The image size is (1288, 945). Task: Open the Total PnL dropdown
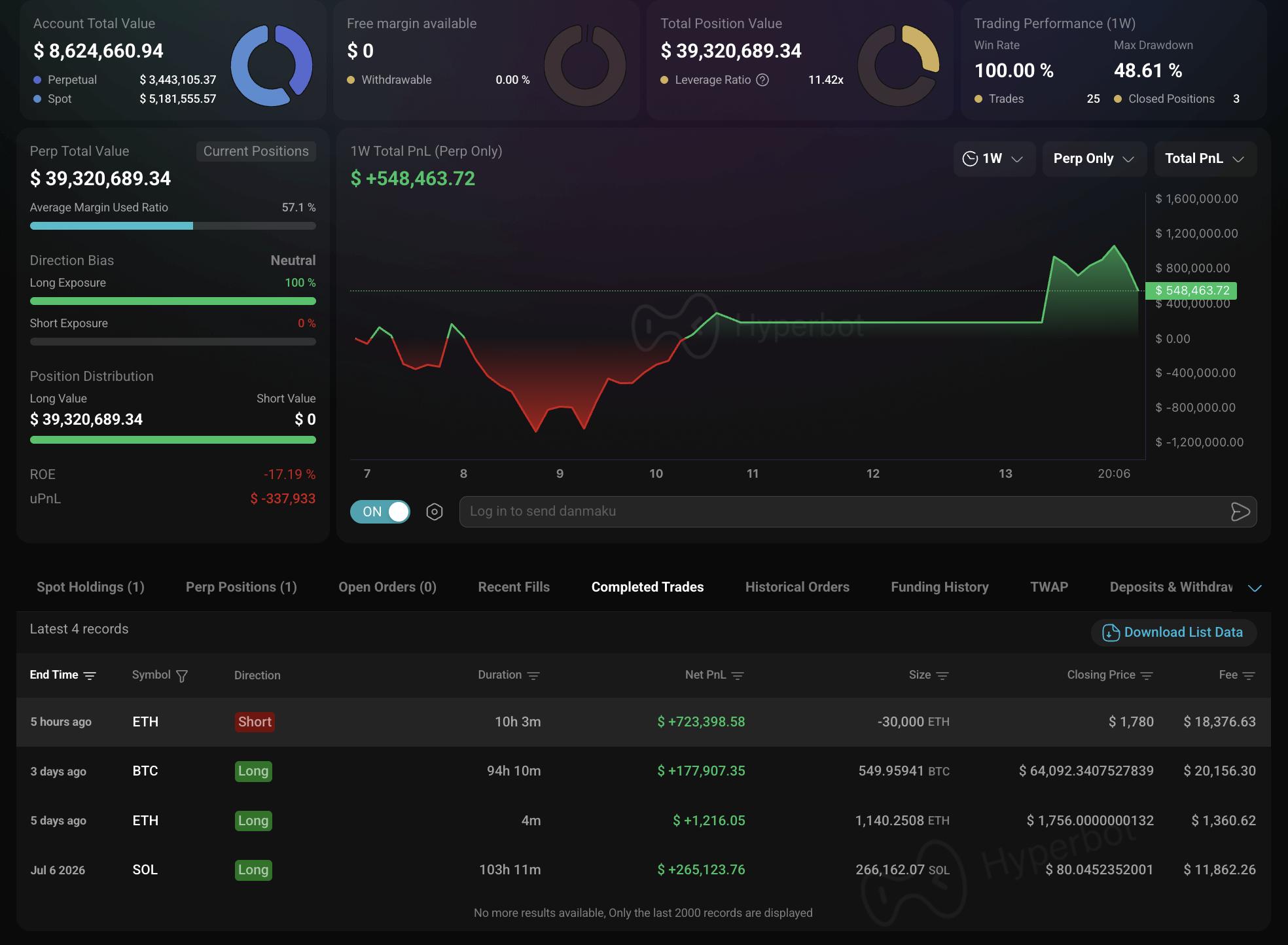coord(1205,159)
